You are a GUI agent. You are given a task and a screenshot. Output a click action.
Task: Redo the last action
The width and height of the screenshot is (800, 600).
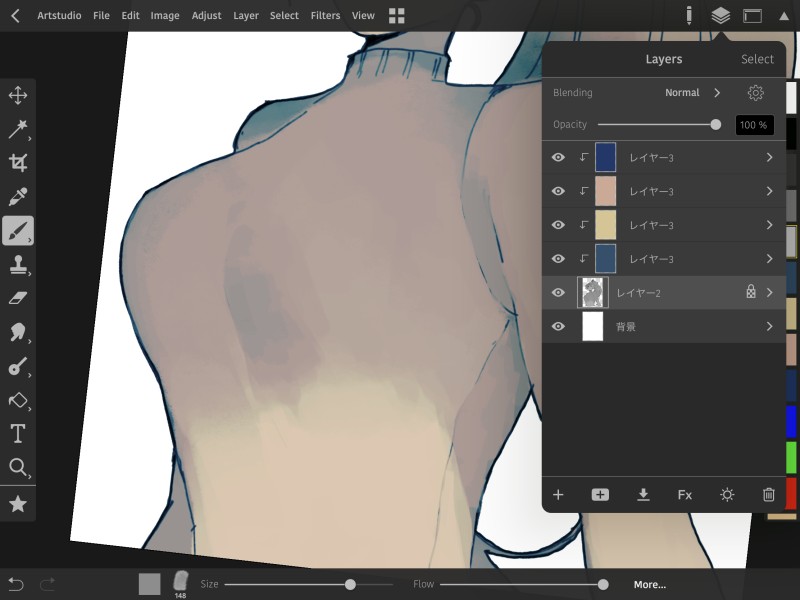click(47, 584)
